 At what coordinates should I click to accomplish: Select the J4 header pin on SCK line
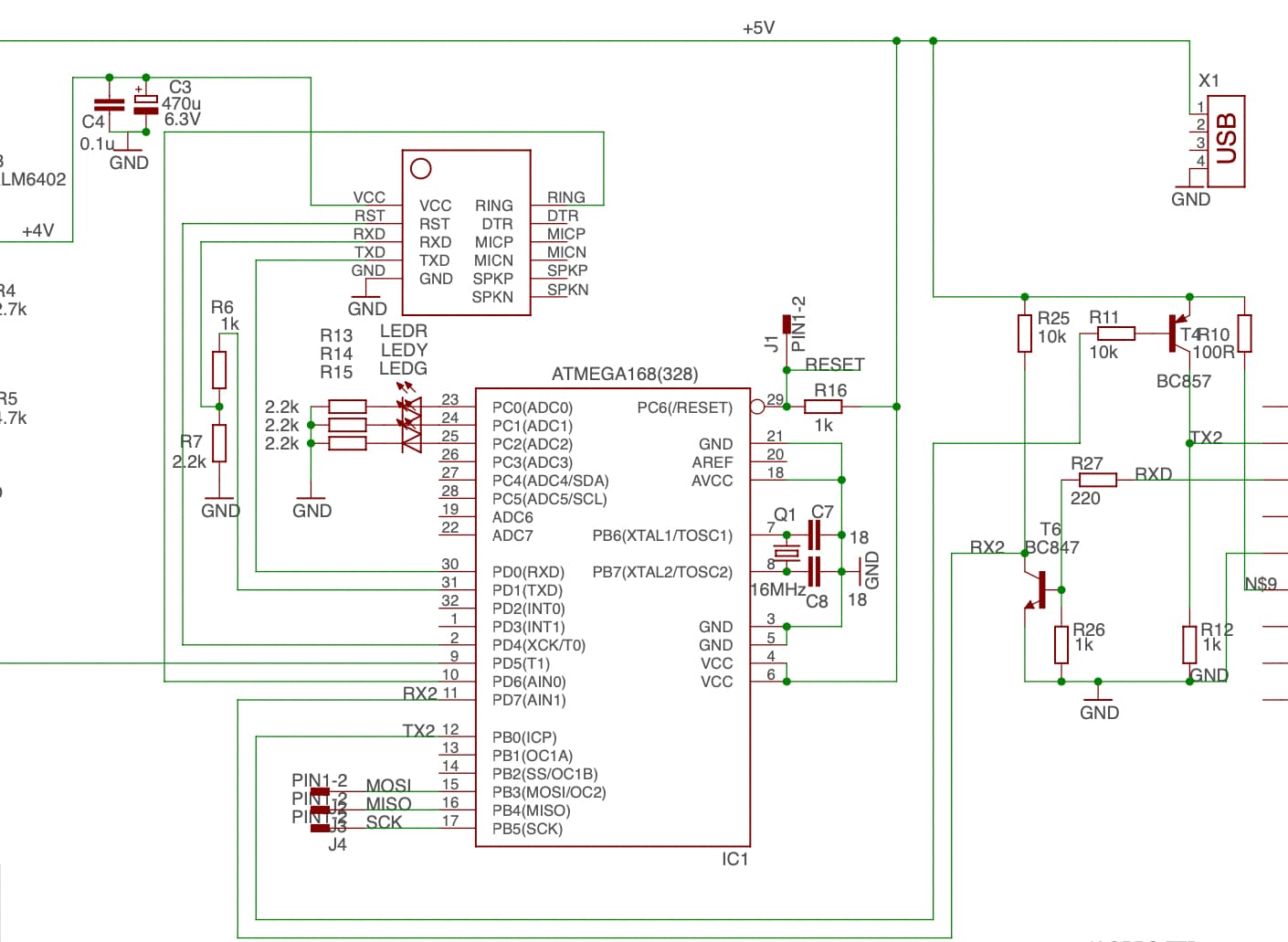click(320, 828)
